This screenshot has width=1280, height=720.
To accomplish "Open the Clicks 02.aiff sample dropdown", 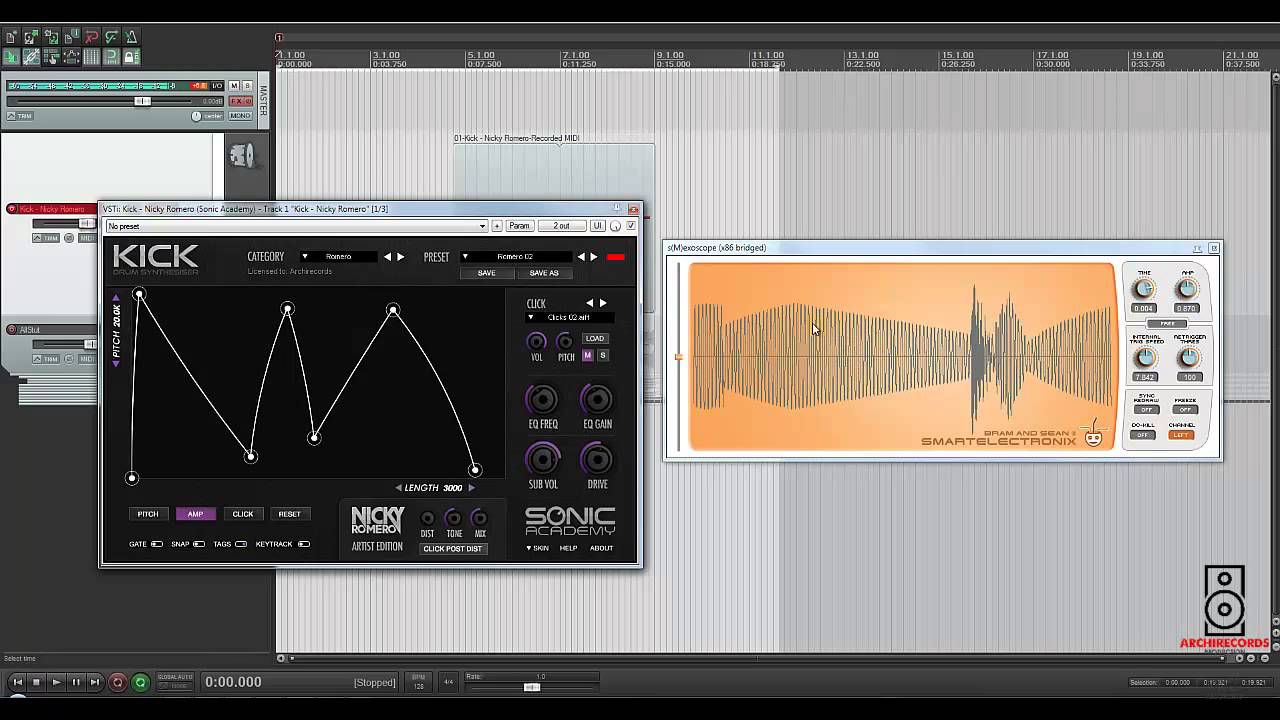I will pos(569,317).
